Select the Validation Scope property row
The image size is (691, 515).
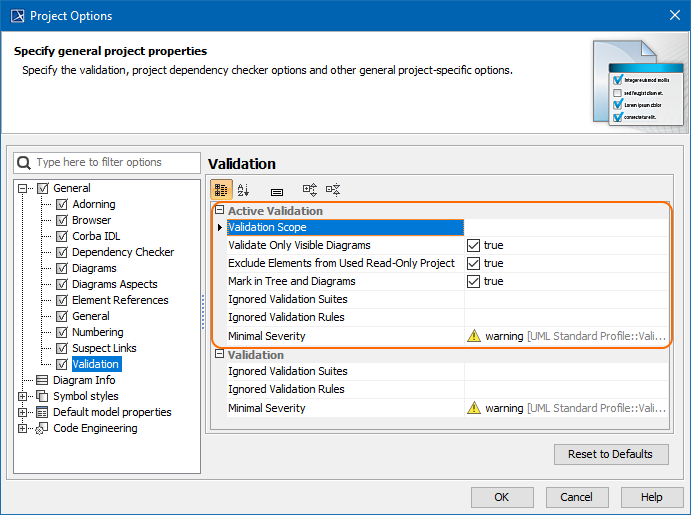tap(340, 227)
